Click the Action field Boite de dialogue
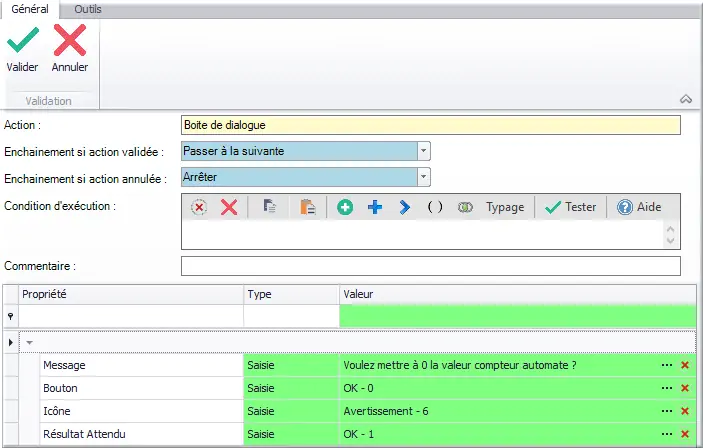 (431, 125)
